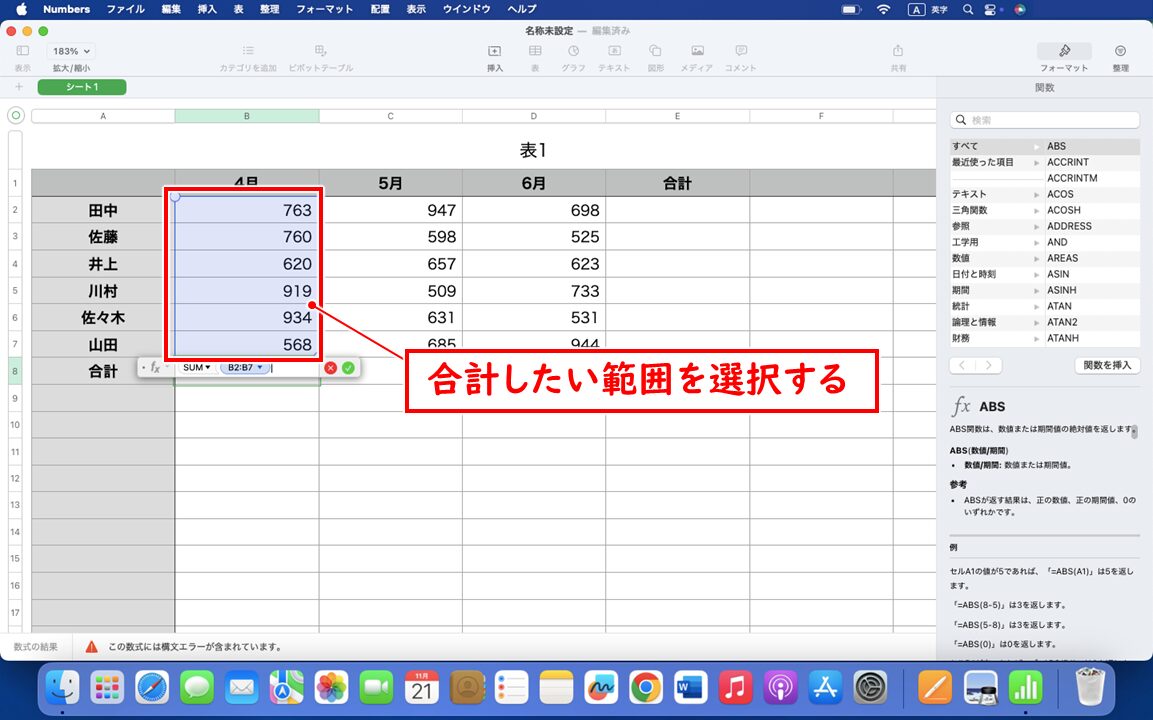Open the 表 (table) insert icon

click(x=535, y=55)
